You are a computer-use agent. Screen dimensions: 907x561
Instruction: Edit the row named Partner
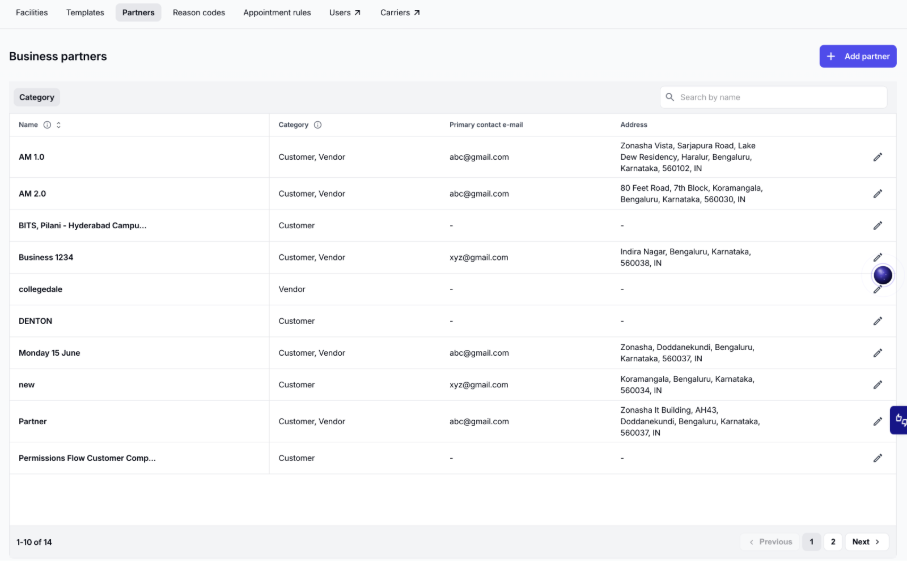point(877,422)
